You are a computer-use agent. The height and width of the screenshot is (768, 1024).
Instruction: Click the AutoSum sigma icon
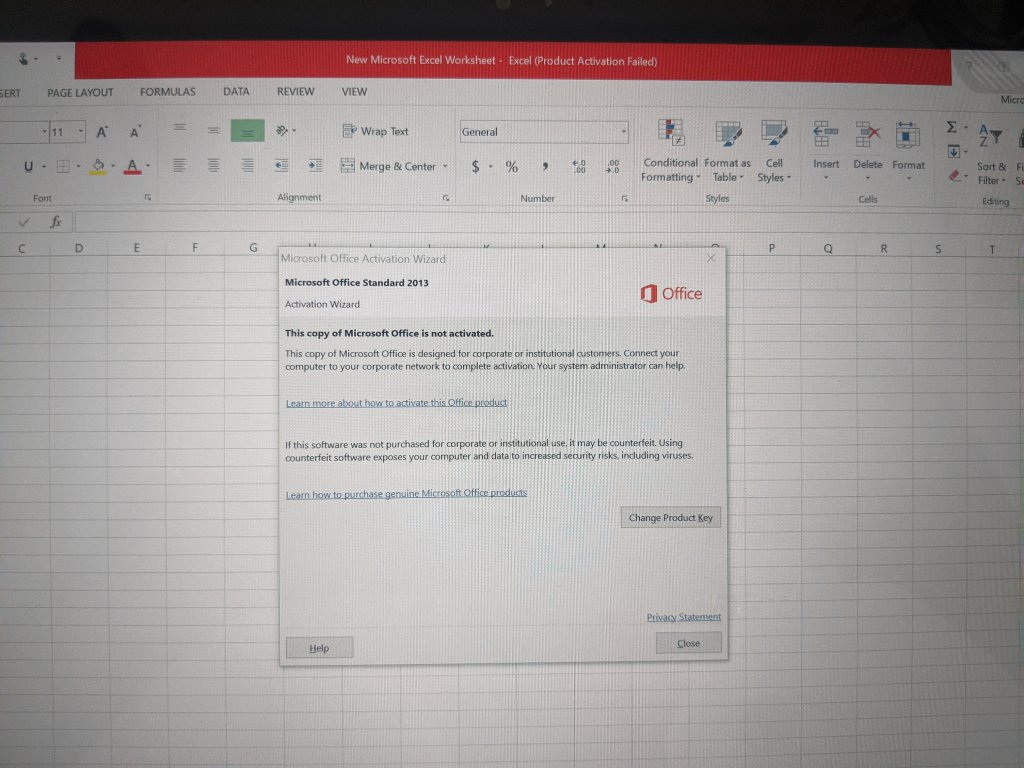(x=952, y=127)
